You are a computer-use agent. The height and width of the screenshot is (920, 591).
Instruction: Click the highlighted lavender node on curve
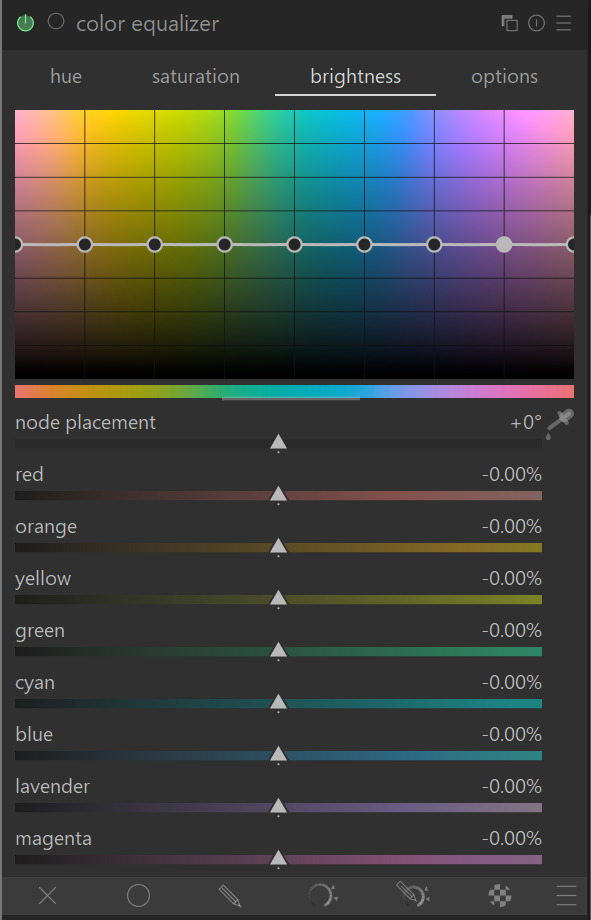pyautogui.click(x=504, y=245)
